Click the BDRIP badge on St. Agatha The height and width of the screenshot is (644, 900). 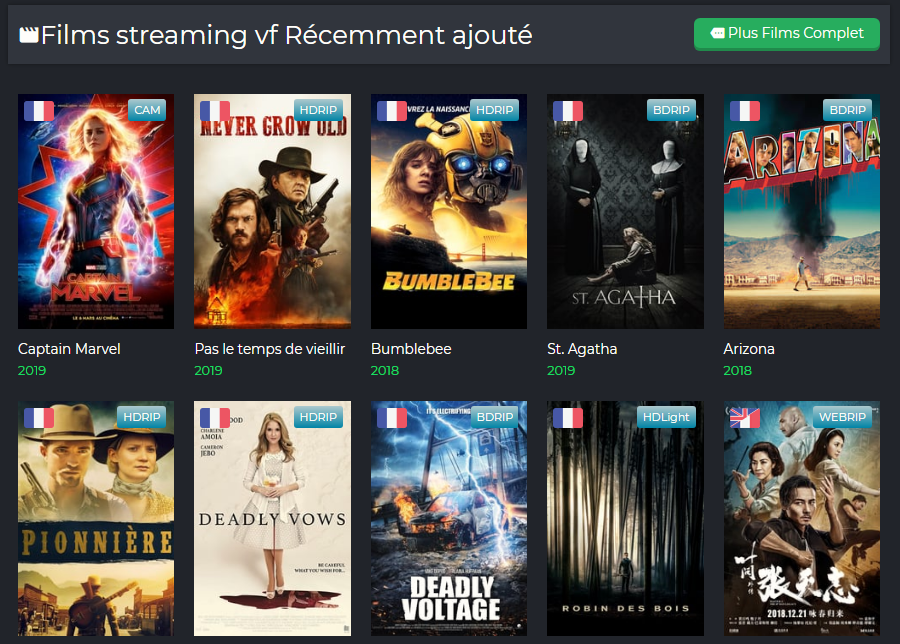click(671, 110)
